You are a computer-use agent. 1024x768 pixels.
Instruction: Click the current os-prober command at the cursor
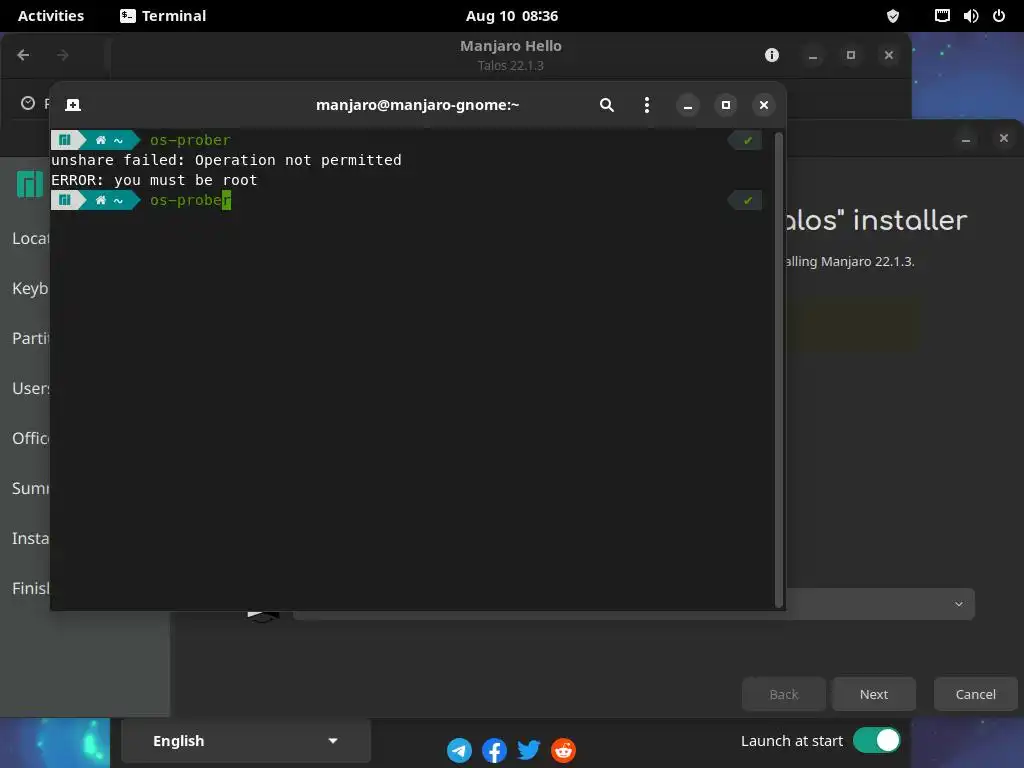190,200
